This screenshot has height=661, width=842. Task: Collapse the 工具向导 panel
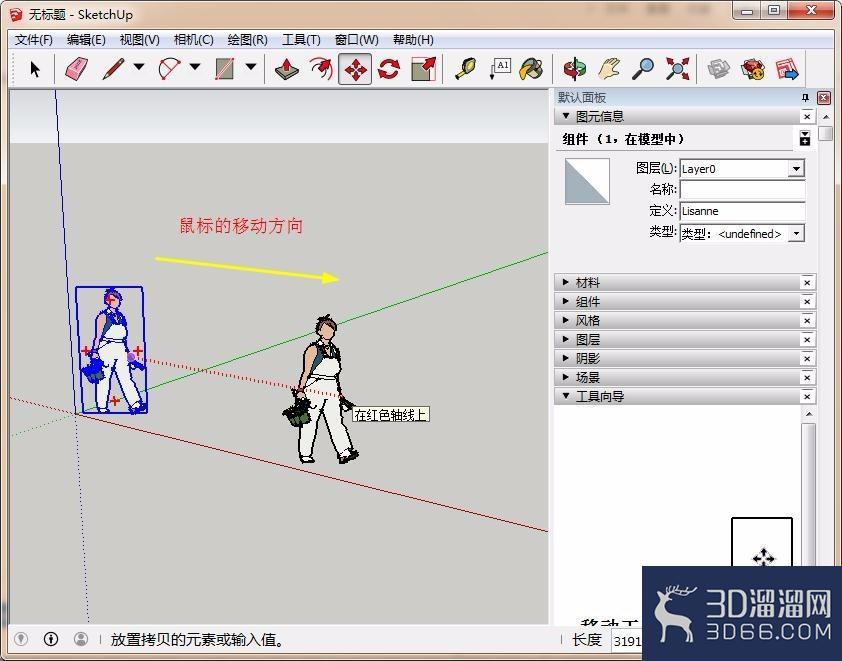[x=566, y=396]
